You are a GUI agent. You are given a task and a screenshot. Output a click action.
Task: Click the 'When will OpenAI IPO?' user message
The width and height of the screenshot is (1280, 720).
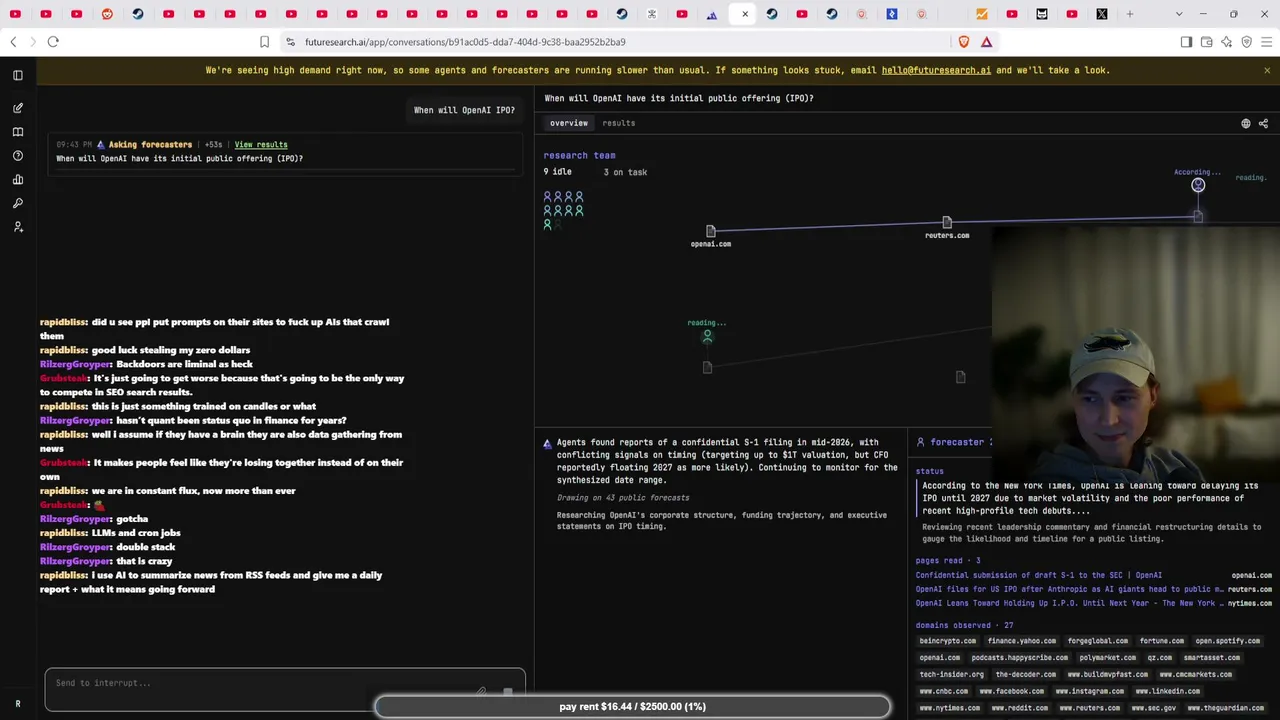[464, 110]
